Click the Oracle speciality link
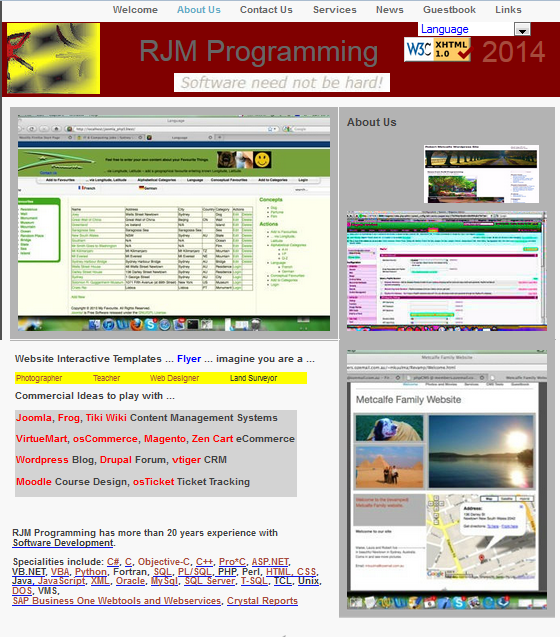560x637 pixels. 130,581
